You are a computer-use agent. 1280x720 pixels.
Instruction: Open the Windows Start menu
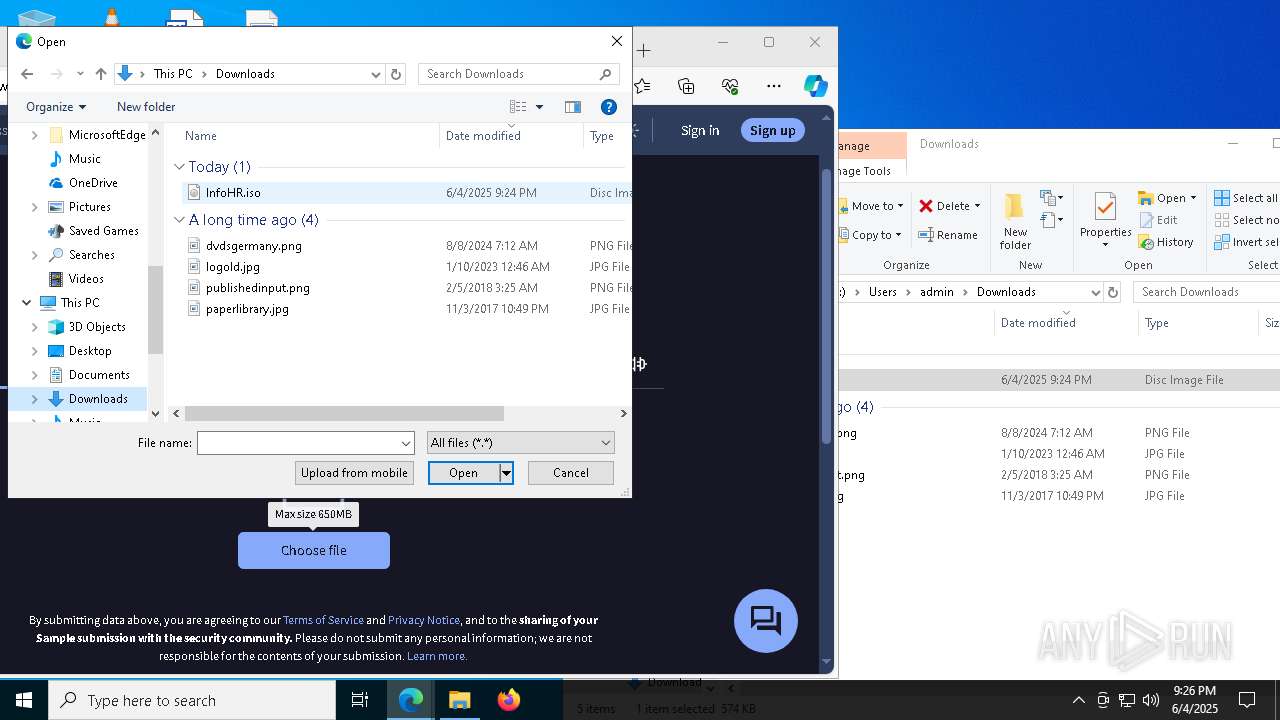pyautogui.click(x=24, y=700)
